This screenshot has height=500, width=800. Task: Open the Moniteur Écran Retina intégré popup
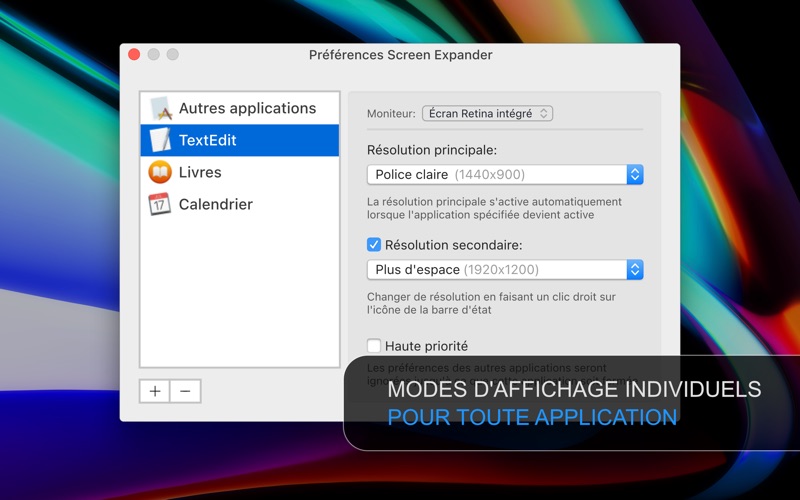click(487, 113)
